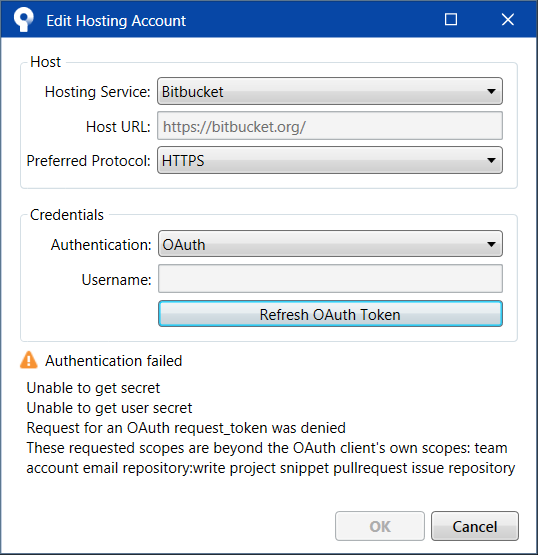Viewport: 538px width, 555px height.
Task: Click the "Host URL:" label
Action: [x=118, y=127]
